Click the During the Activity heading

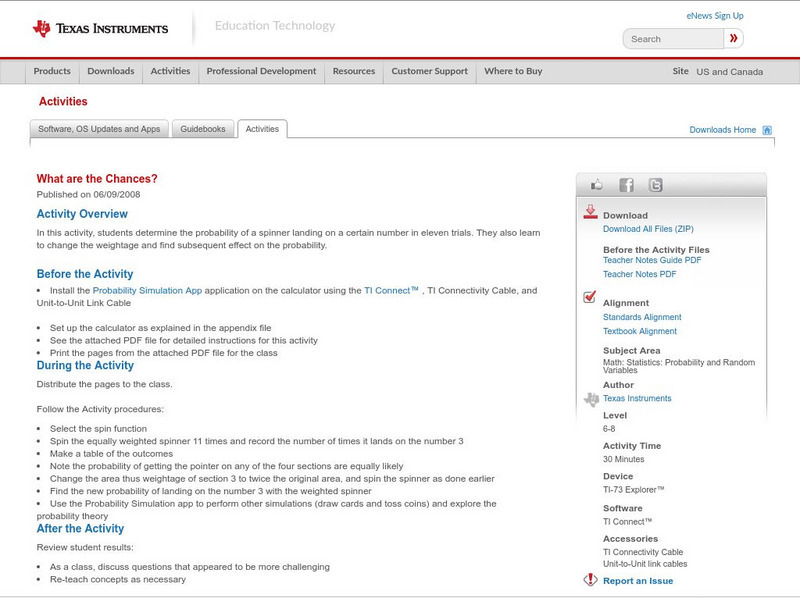point(85,365)
